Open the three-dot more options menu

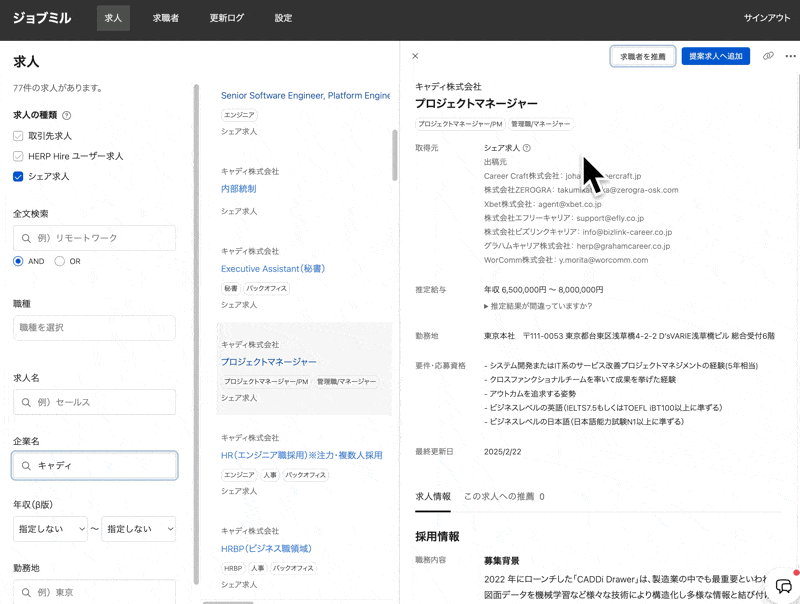coord(790,56)
